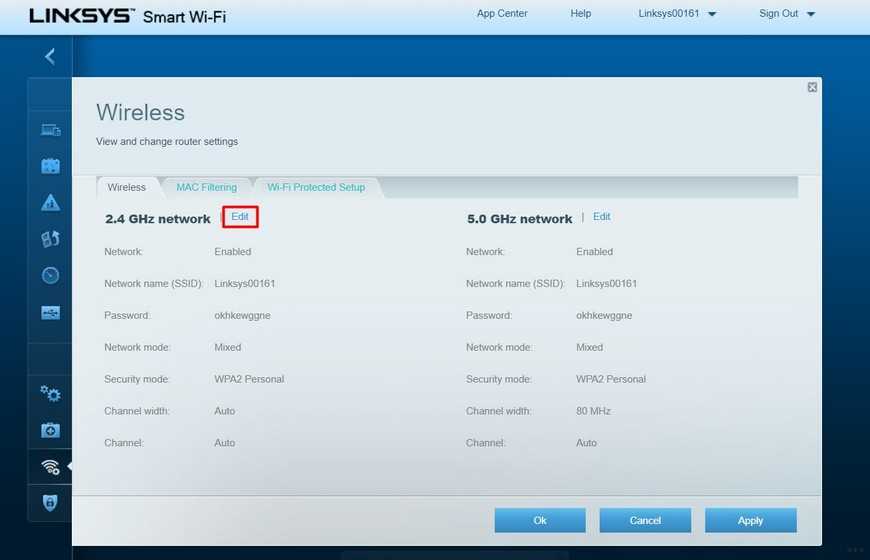Click the Linksys Smart Wi-Fi logo
The width and height of the screenshot is (870, 560).
tap(128, 16)
